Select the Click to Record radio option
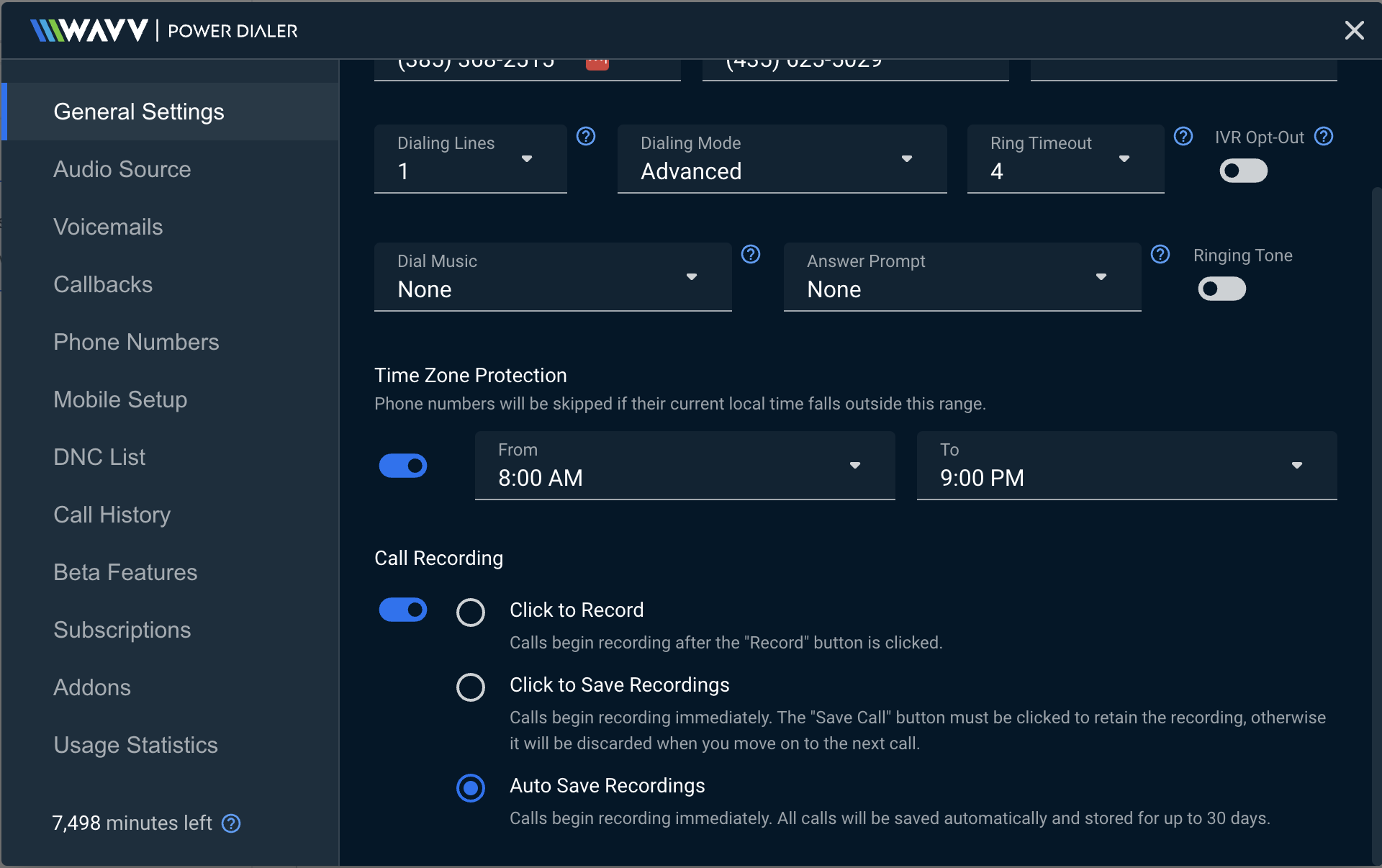The width and height of the screenshot is (1382, 868). [x=471, y=612]
